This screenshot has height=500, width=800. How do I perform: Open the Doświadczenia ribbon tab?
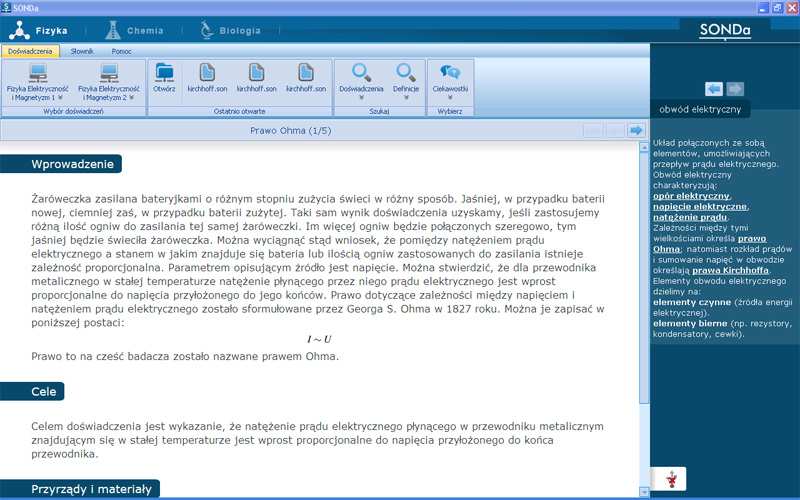pyautogui.click(x=30, y=52)
